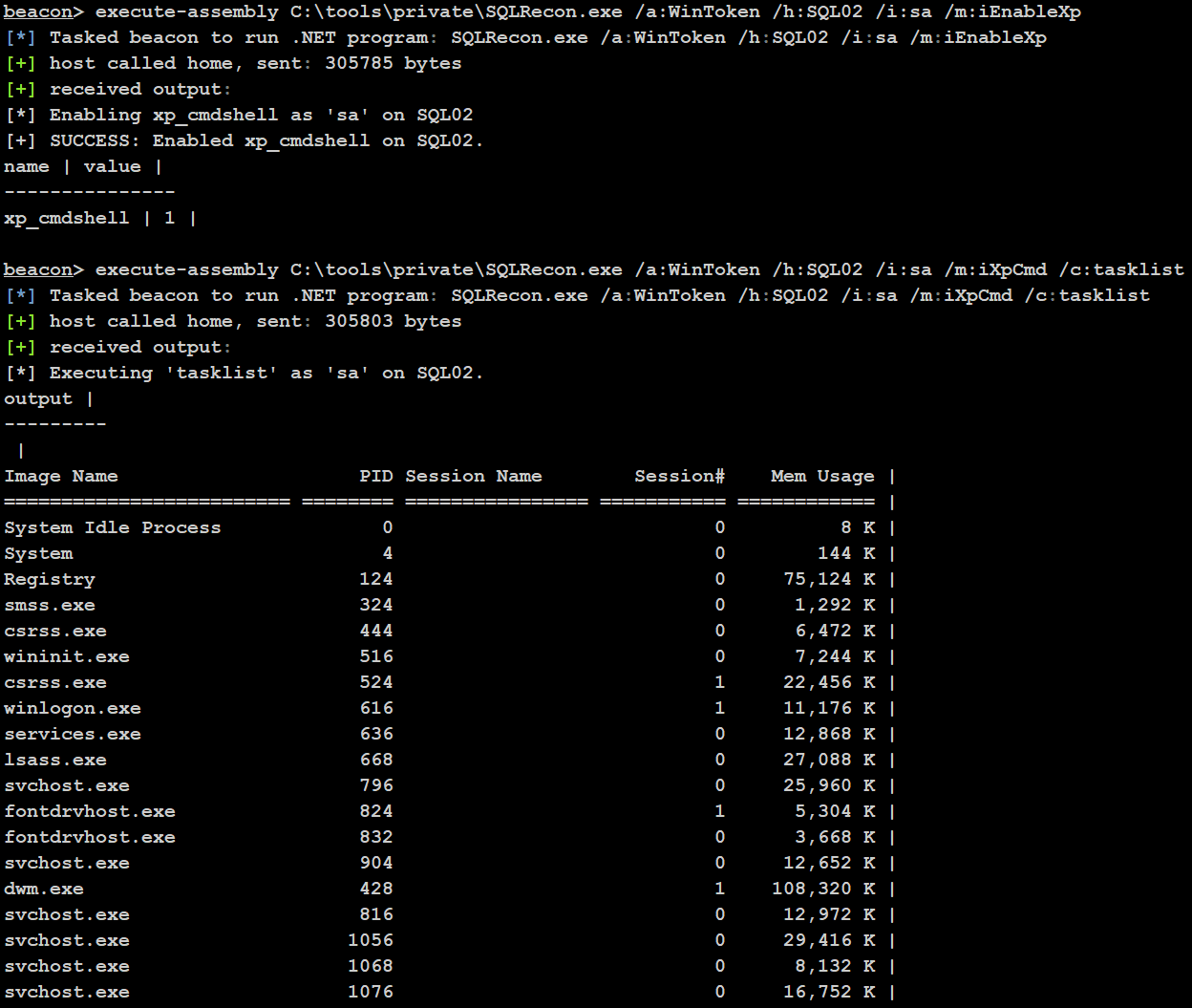This screenshot has height=1008, width=1192.
Task: Click the 'xp_cmdshell | 1 |' result row
Action: click(100, 218)
